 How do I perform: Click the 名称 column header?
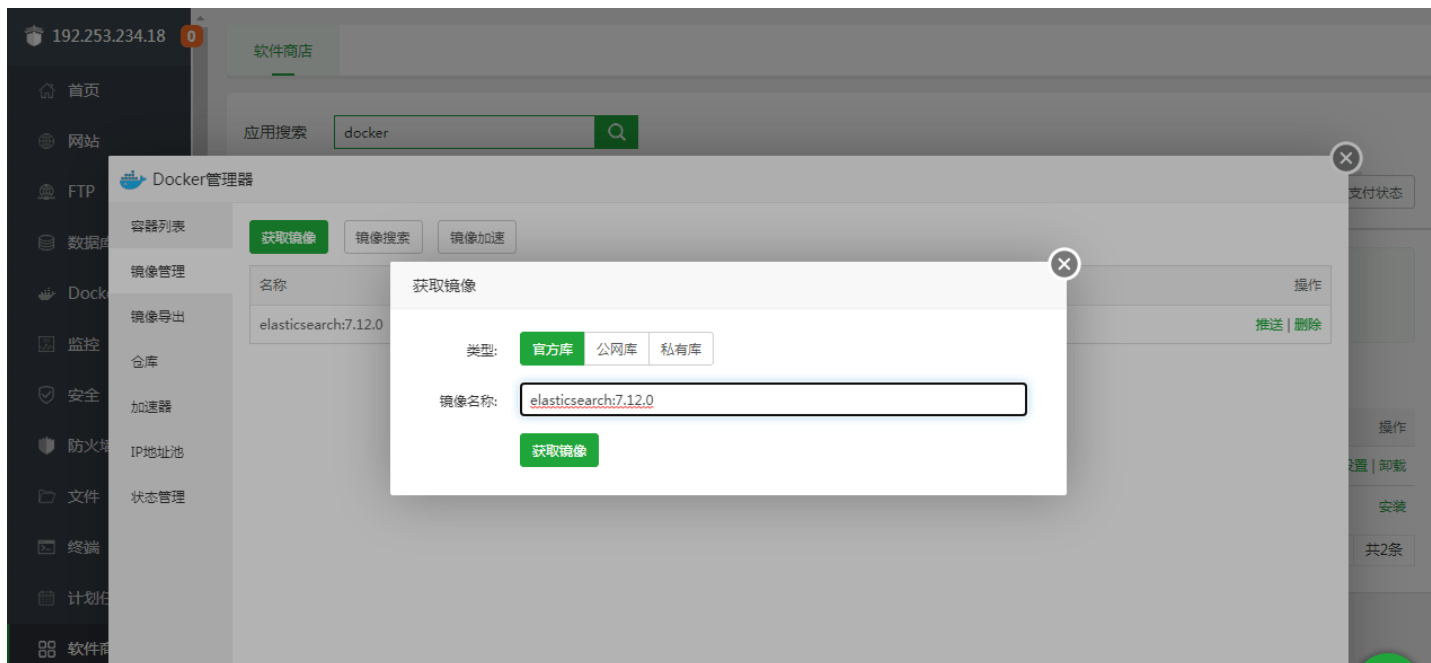point(273,285)
